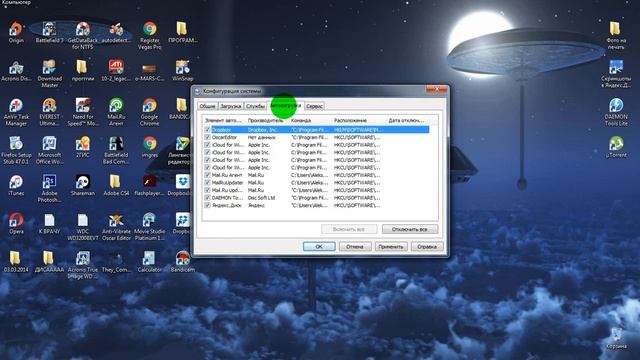The width and height of the screenshot is (640, 360).
Task: Uncheck DAEMON To... startup checkbox
Action: coord(207,198)
